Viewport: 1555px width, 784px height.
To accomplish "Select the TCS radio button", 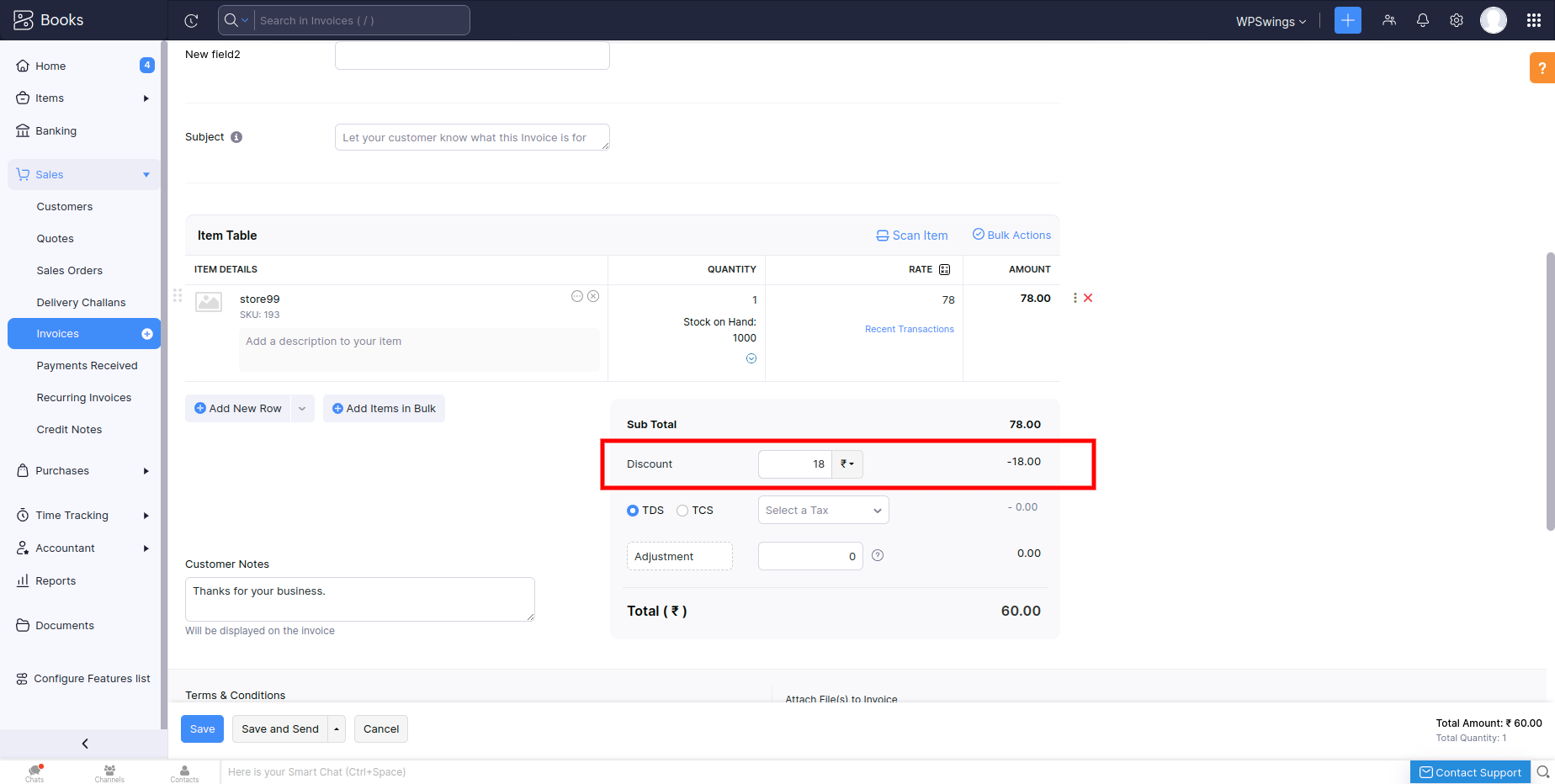I will 682,510.
